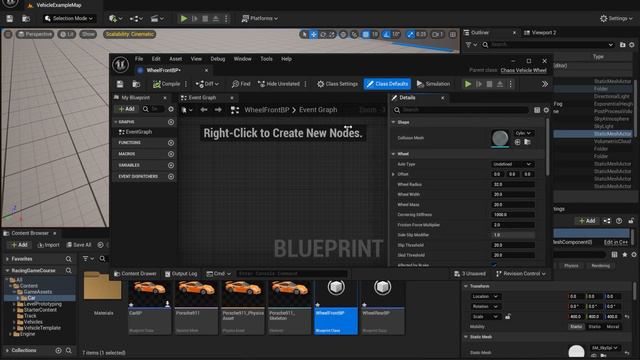
Task: Open My Blueprint settings gear
Action: coord(171,109)
